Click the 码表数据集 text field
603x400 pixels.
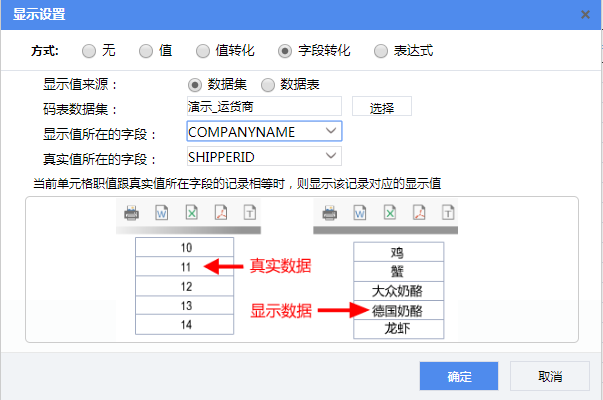point(264,108)
